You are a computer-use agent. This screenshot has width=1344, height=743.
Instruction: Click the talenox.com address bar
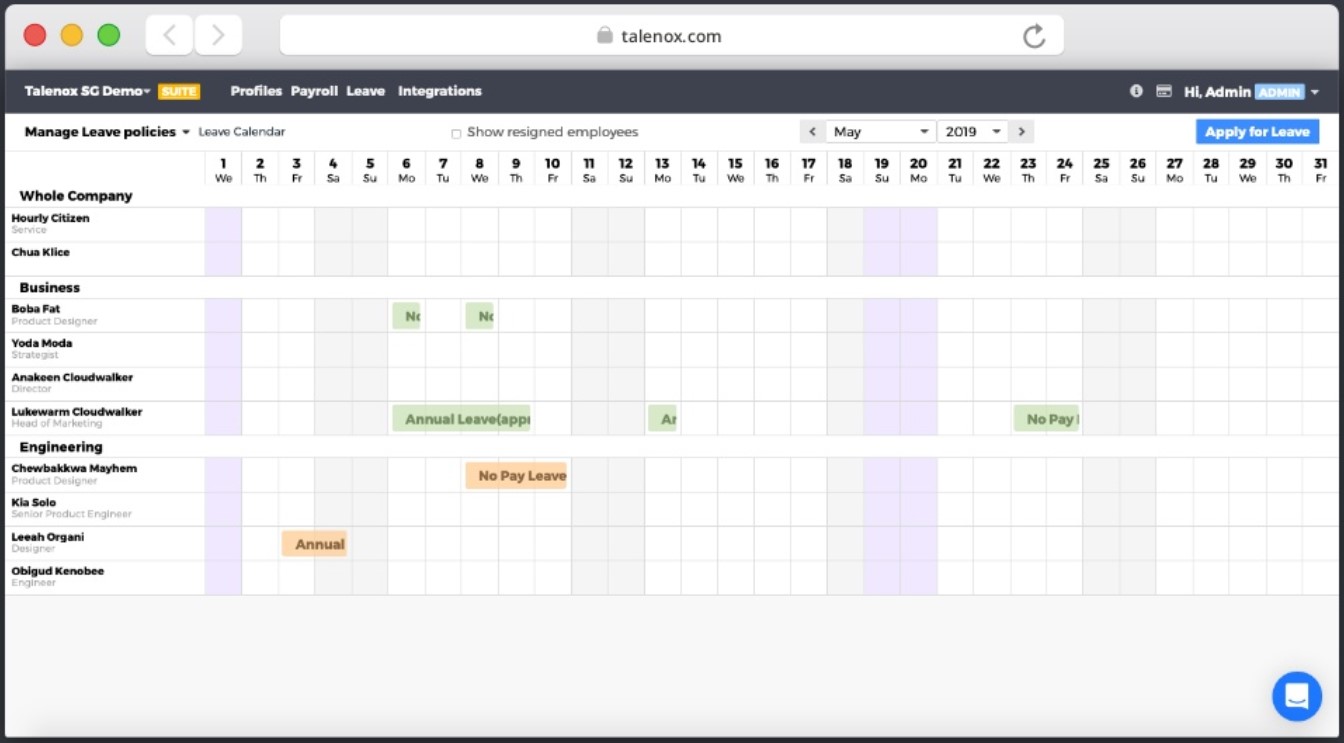click(x=670, y=36)
